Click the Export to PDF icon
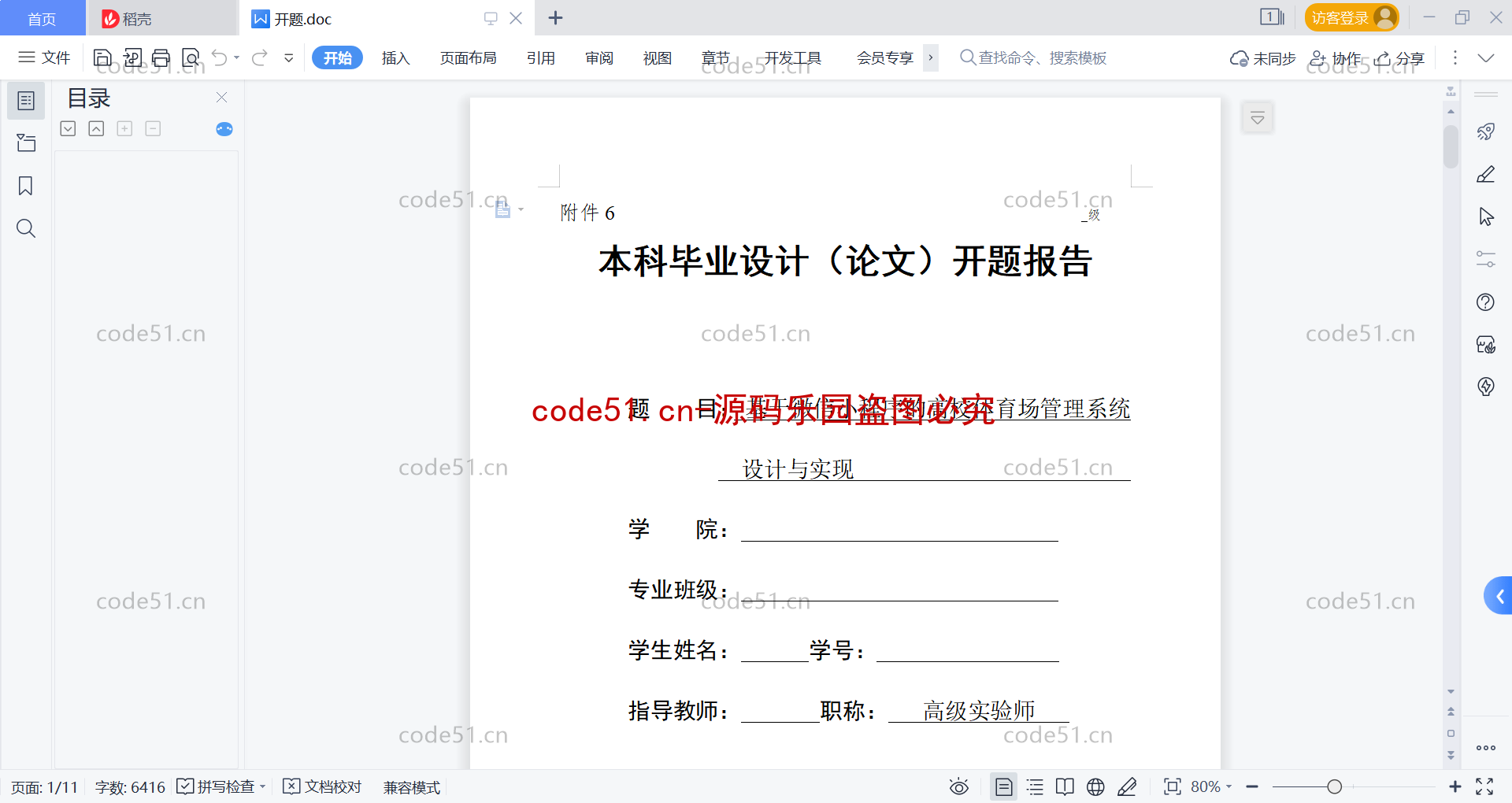Image resolution: width=1512 pixels, height=803 pixels. click(132, 57)
